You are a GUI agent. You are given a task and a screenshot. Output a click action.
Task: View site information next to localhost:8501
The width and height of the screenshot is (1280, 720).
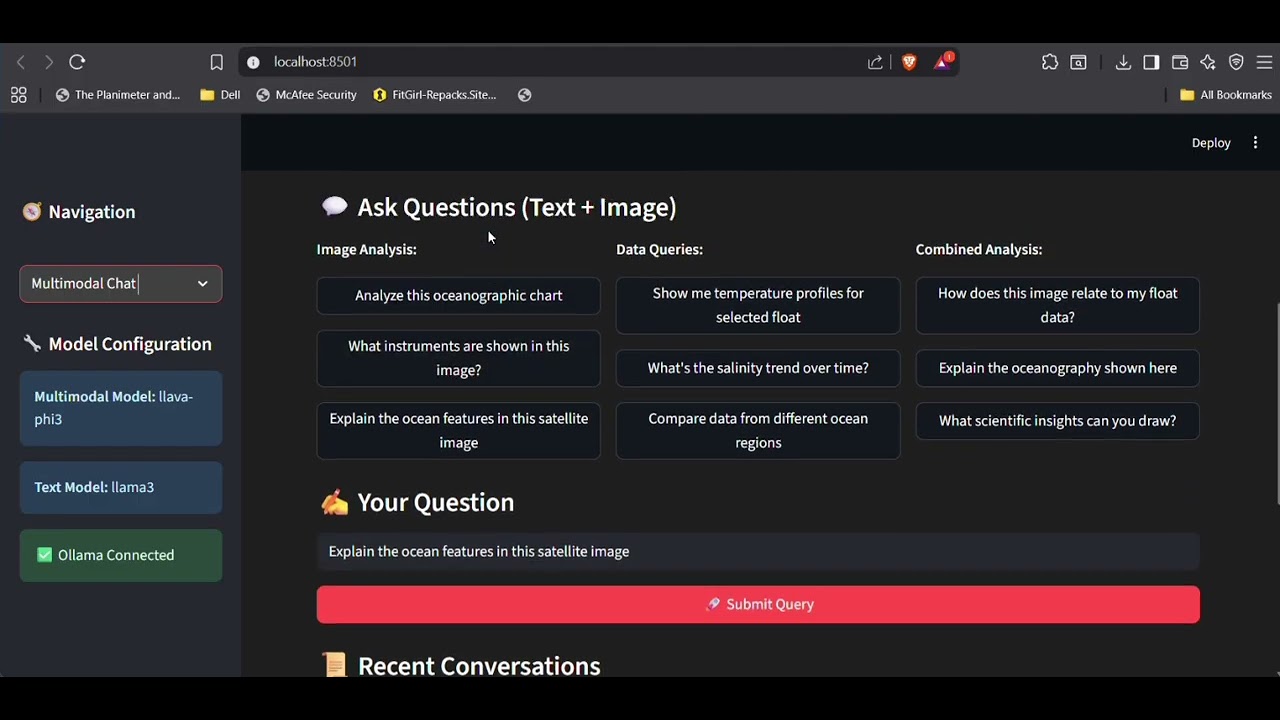[x=253, y=62]
